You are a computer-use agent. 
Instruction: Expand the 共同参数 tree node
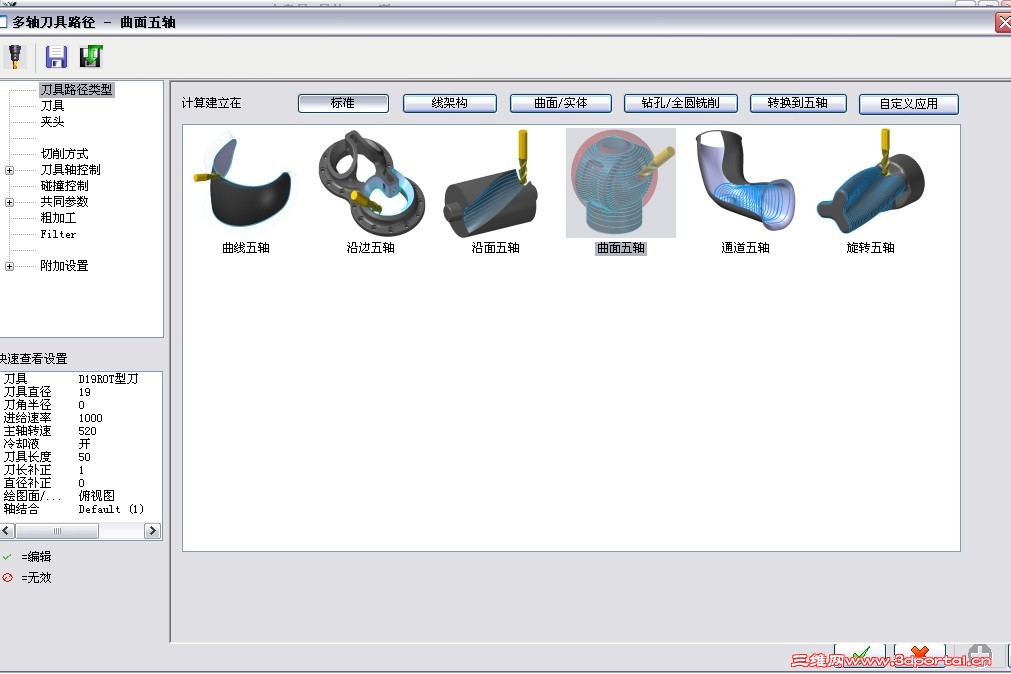[x=9, y=203]
